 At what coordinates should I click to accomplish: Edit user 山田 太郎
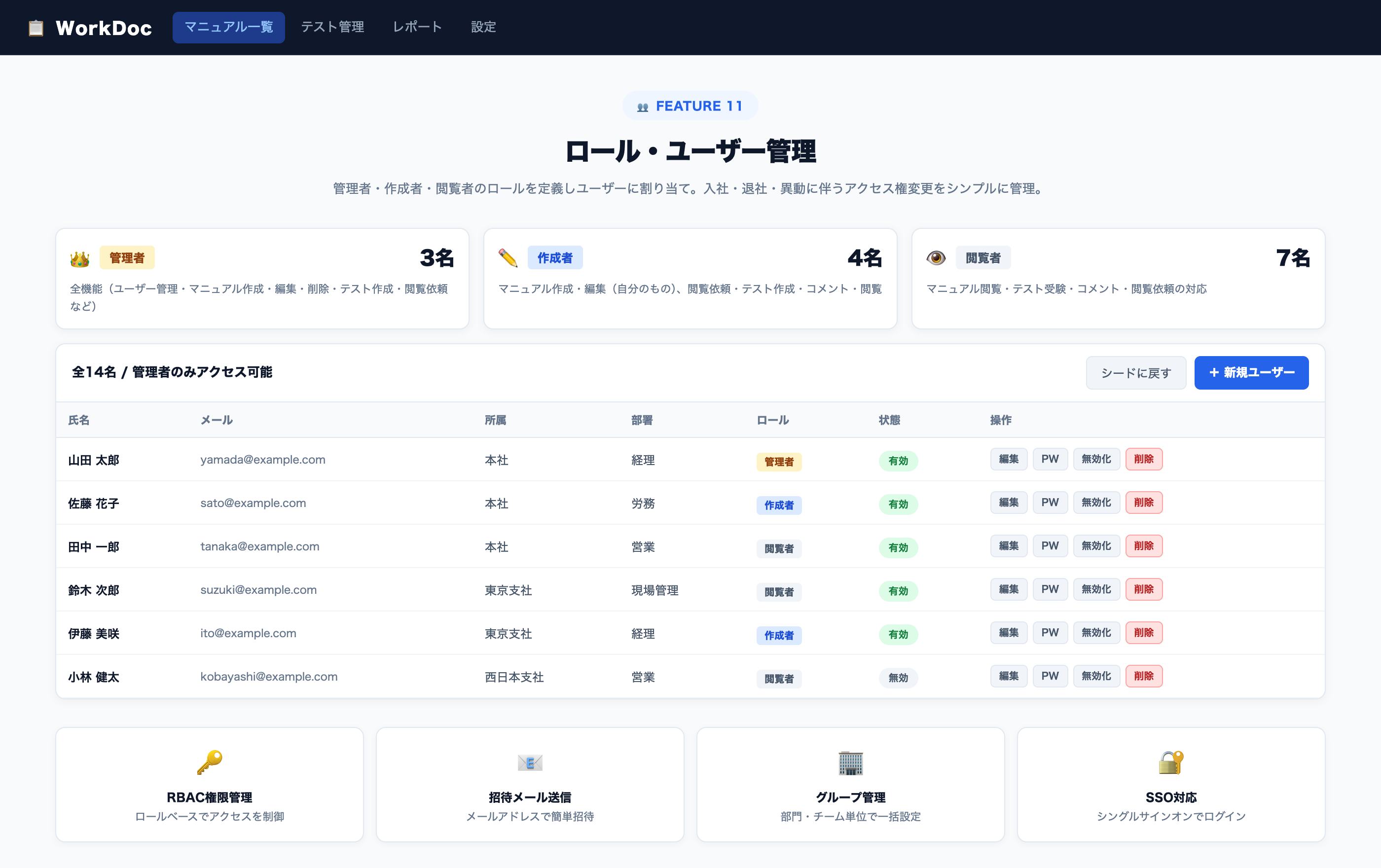click(x=1008, y=459)
